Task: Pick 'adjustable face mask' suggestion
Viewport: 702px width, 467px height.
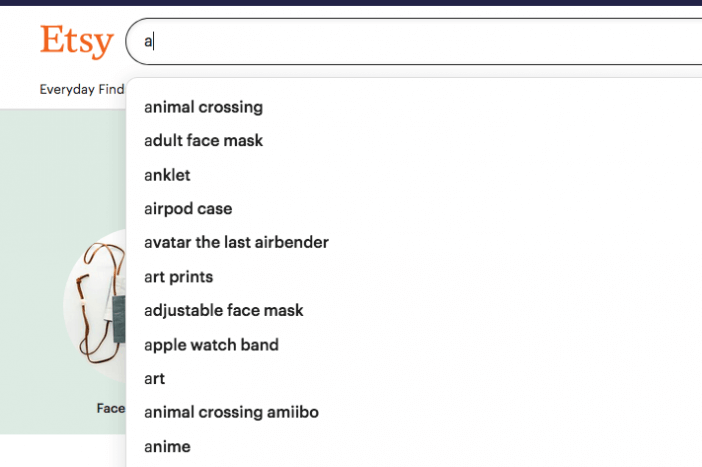Action: click(414, 310)
